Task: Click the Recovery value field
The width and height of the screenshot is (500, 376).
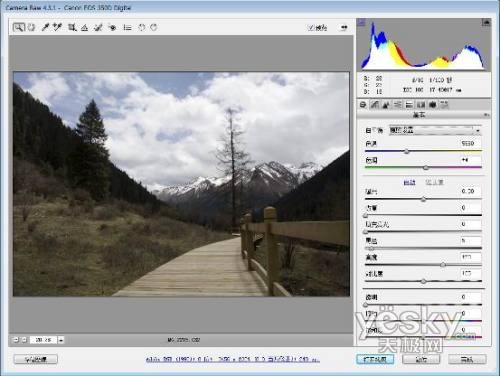Action: click(470, 208)
